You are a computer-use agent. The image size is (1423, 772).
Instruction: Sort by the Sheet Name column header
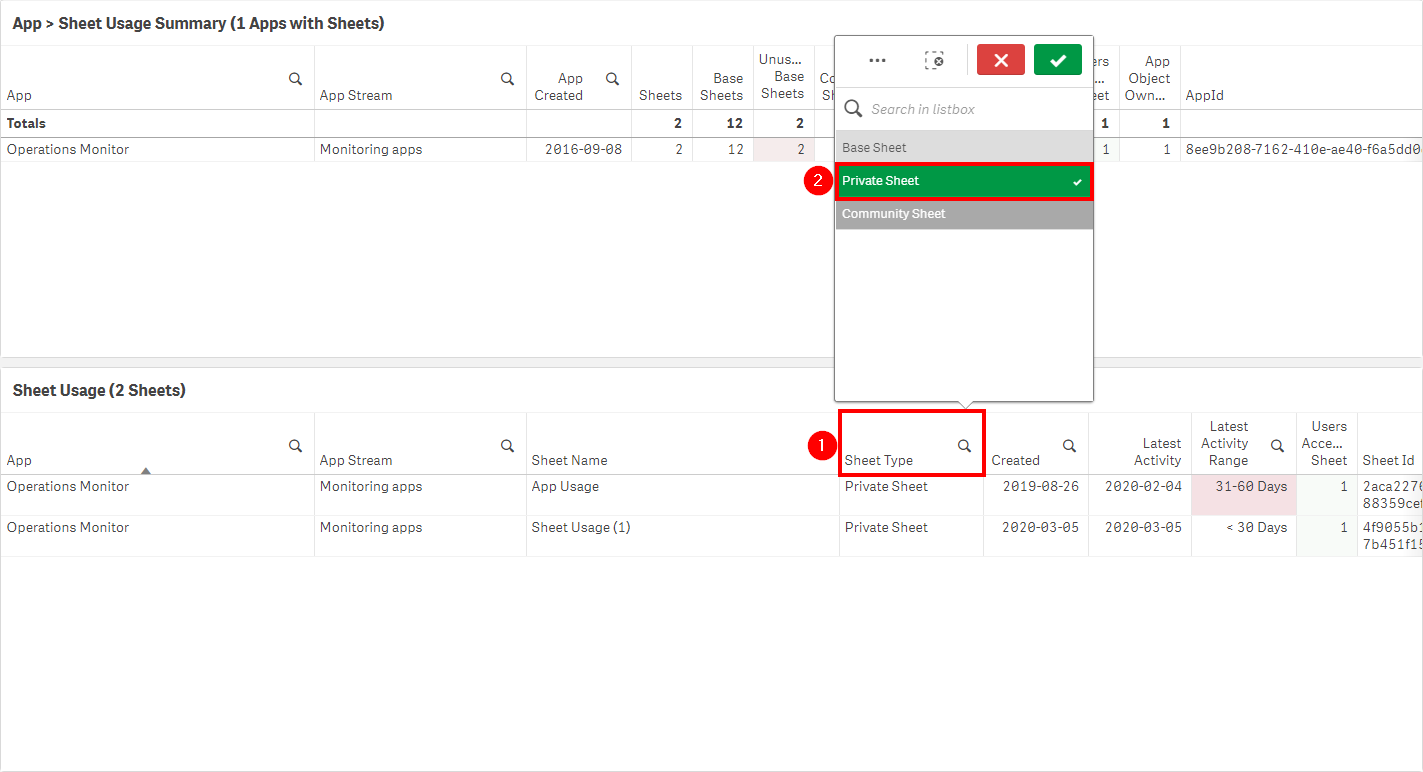pos(570,460)
